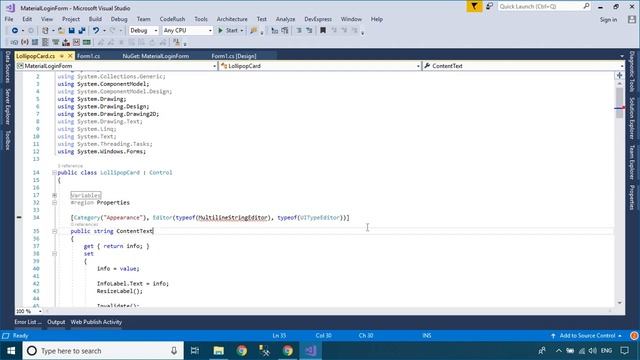This screenshot has height=360, width=640.
Task: Click the Open File folder icon
Action: 61,31
